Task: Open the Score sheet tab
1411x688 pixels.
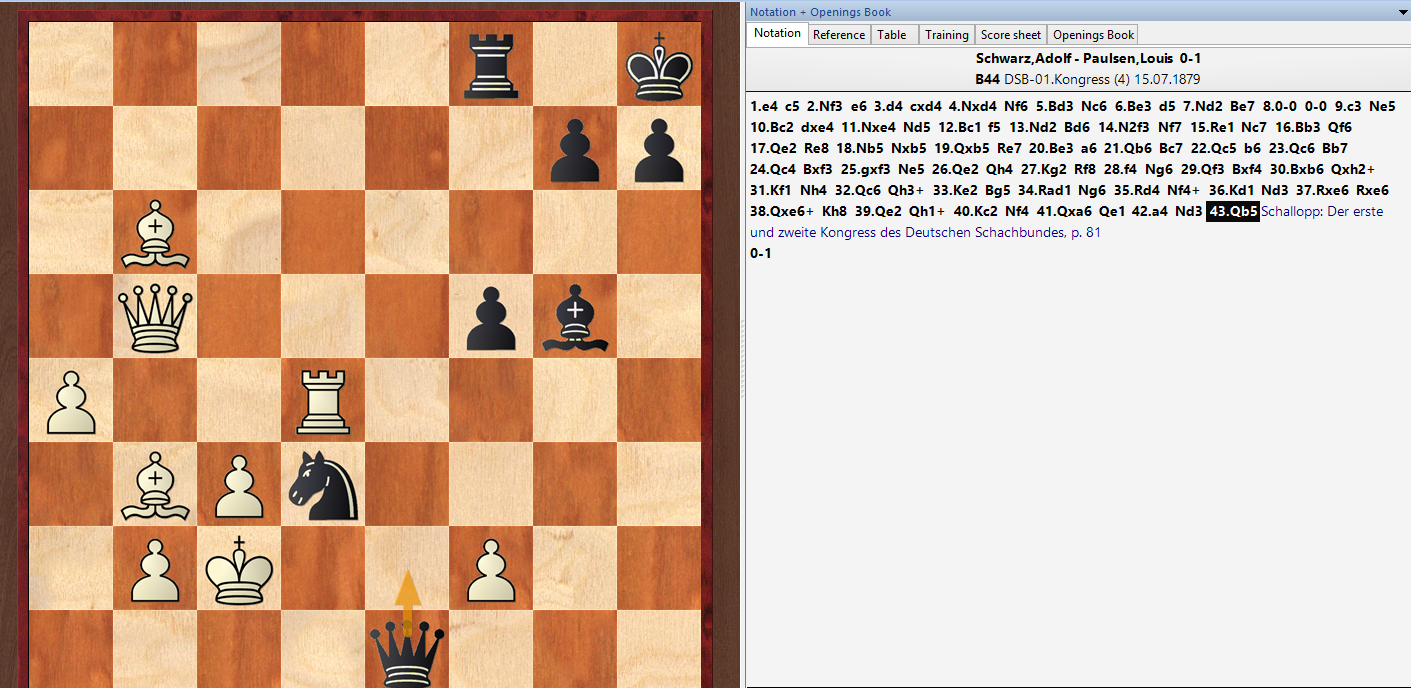Action: [x=1010, y=35]
